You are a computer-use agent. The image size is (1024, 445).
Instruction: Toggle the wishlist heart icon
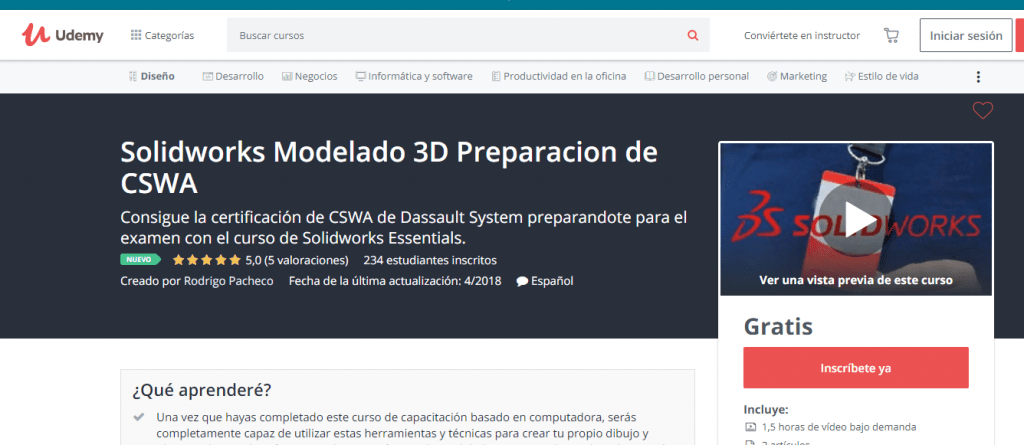click(982, 111)
